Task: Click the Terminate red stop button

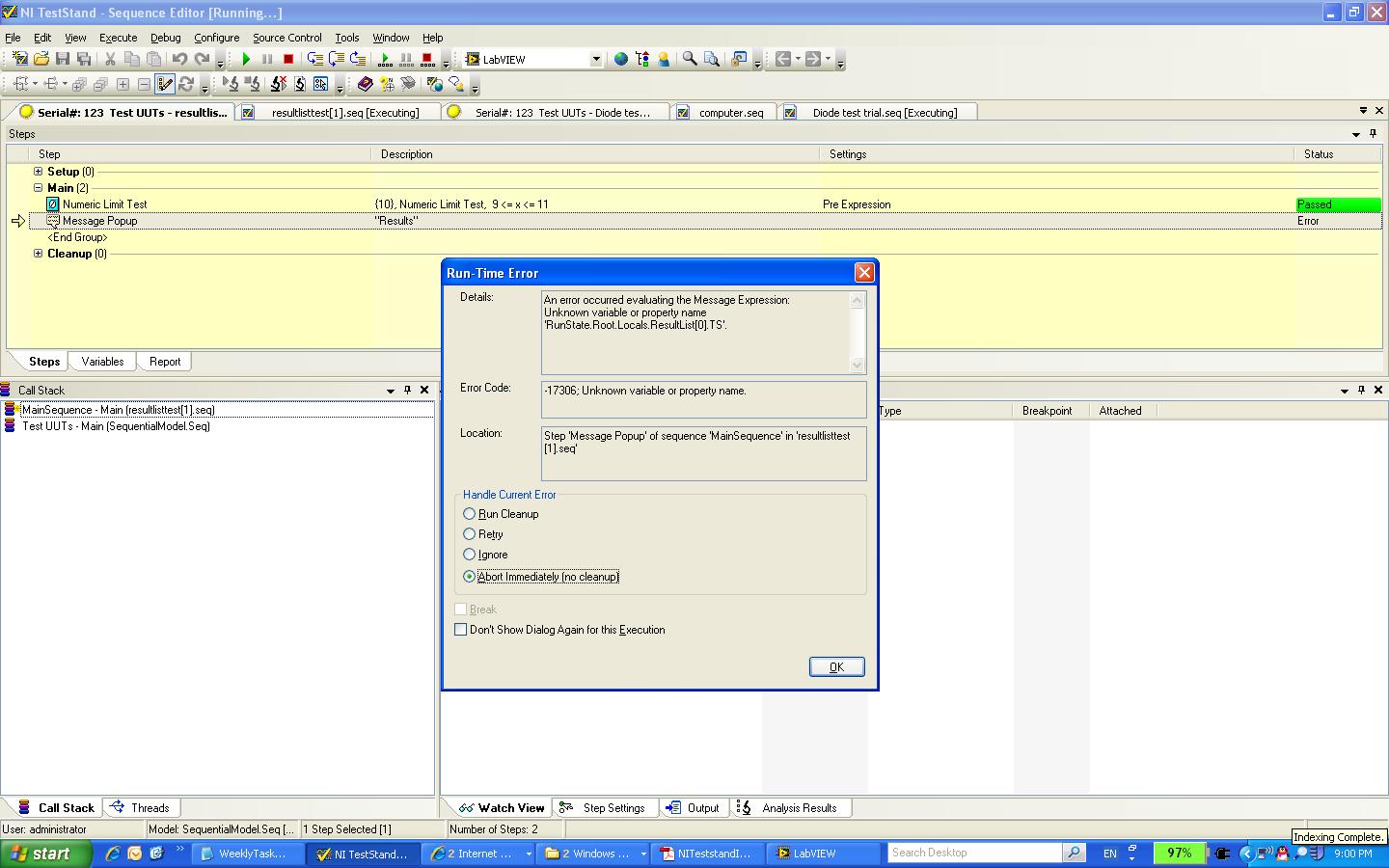Action: (288, 59)
